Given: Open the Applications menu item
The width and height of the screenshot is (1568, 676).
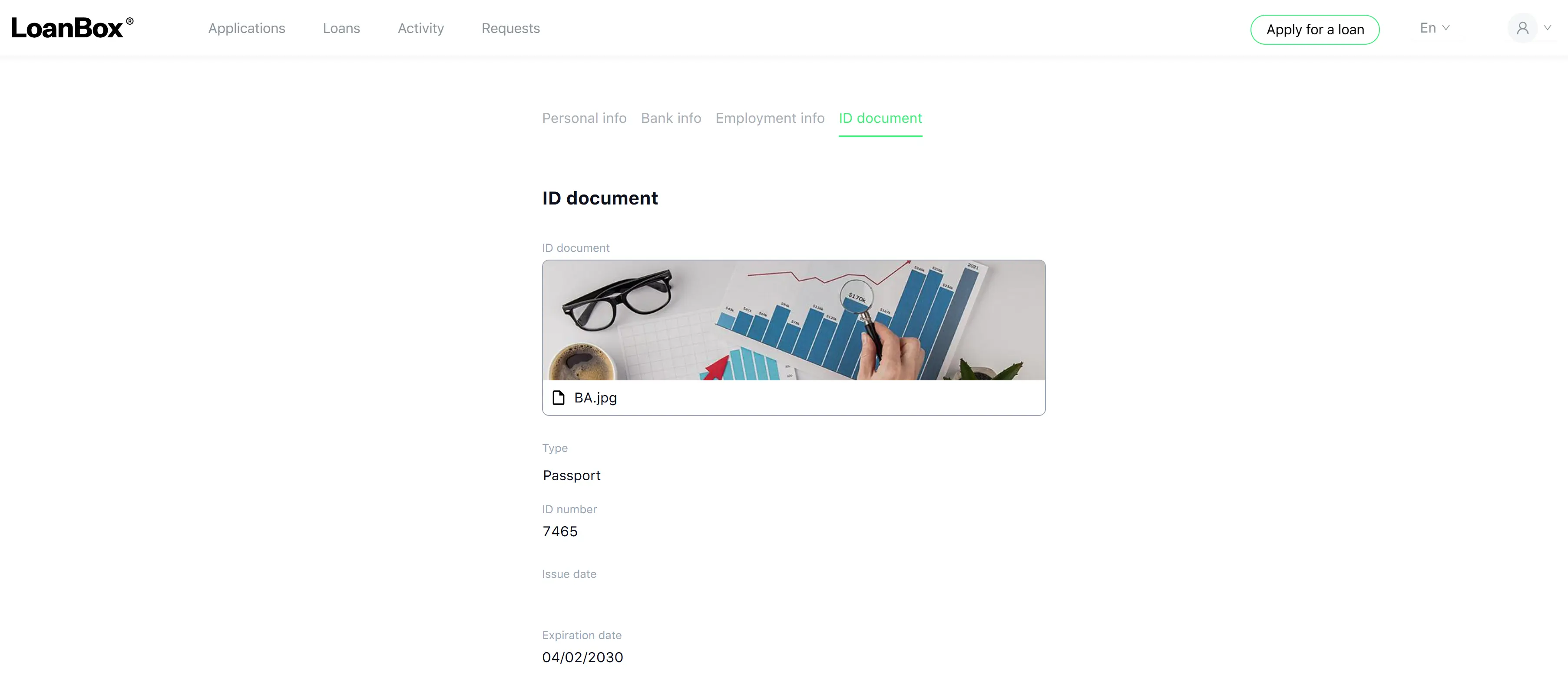Looking at the screenshot, I should click(x=247, y=29).
